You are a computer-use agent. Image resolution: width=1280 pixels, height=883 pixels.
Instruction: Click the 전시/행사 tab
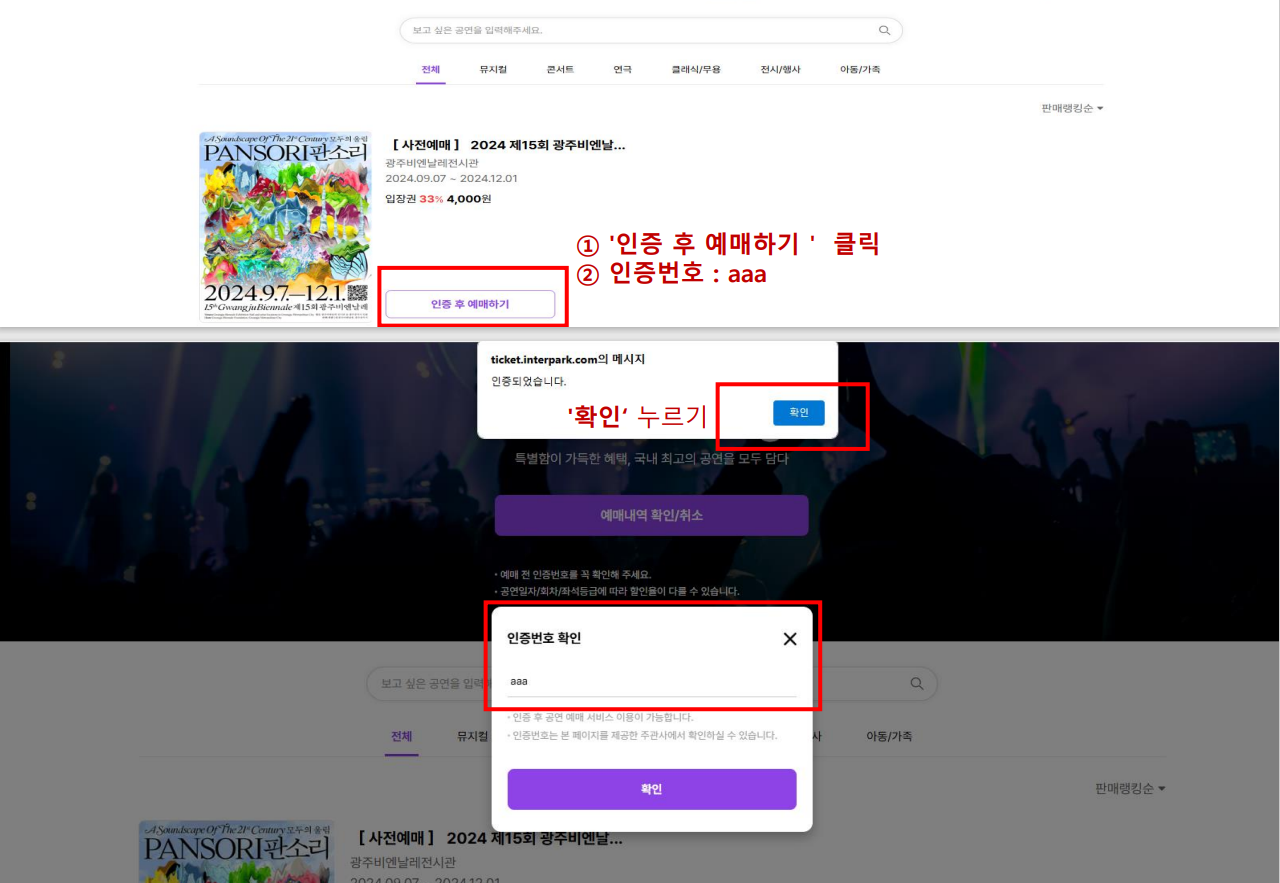click(x=779, y=69)
